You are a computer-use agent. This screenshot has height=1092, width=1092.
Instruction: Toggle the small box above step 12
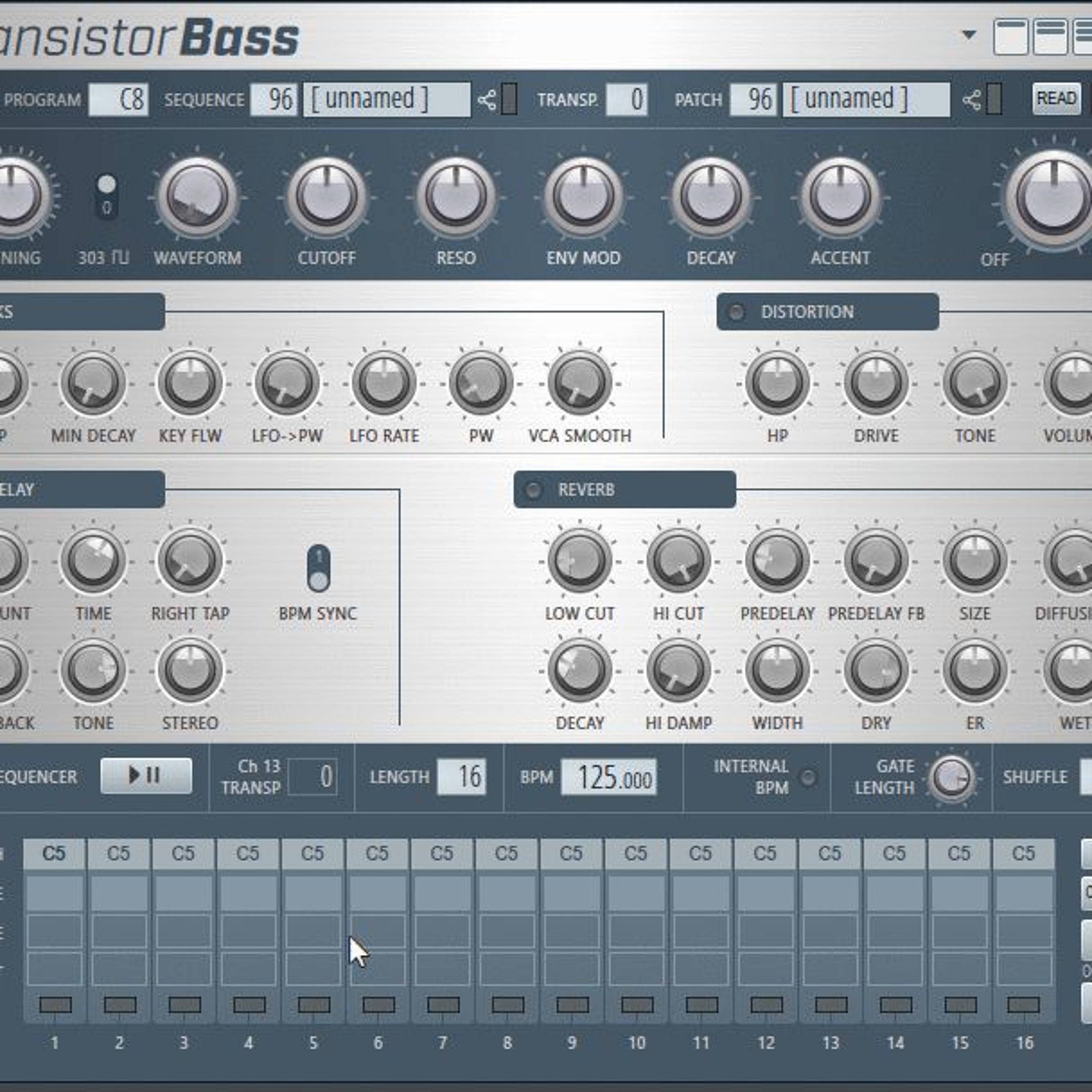click(x=767, y=1005)
